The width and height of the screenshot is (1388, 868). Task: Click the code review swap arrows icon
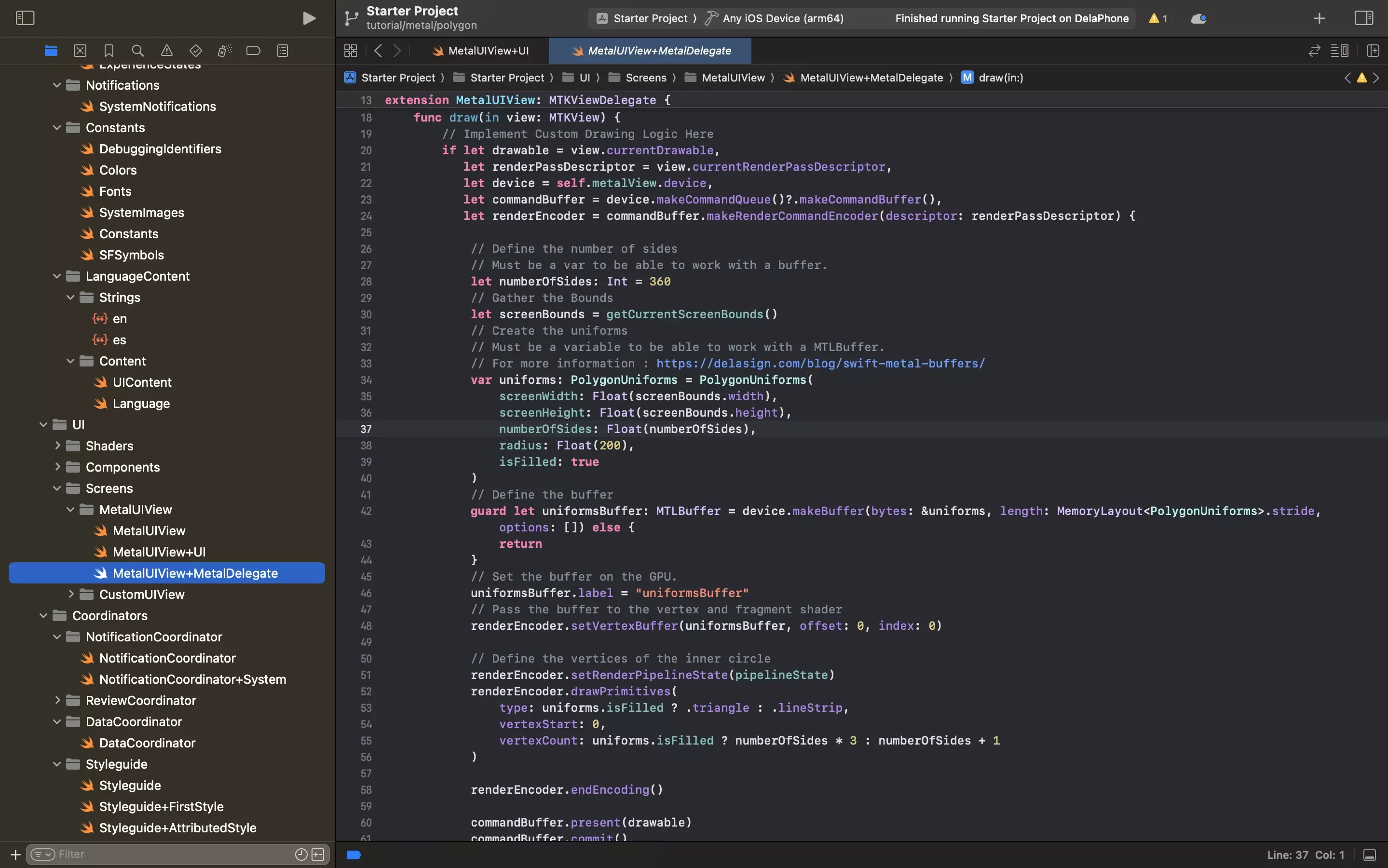pos(1315,51)
